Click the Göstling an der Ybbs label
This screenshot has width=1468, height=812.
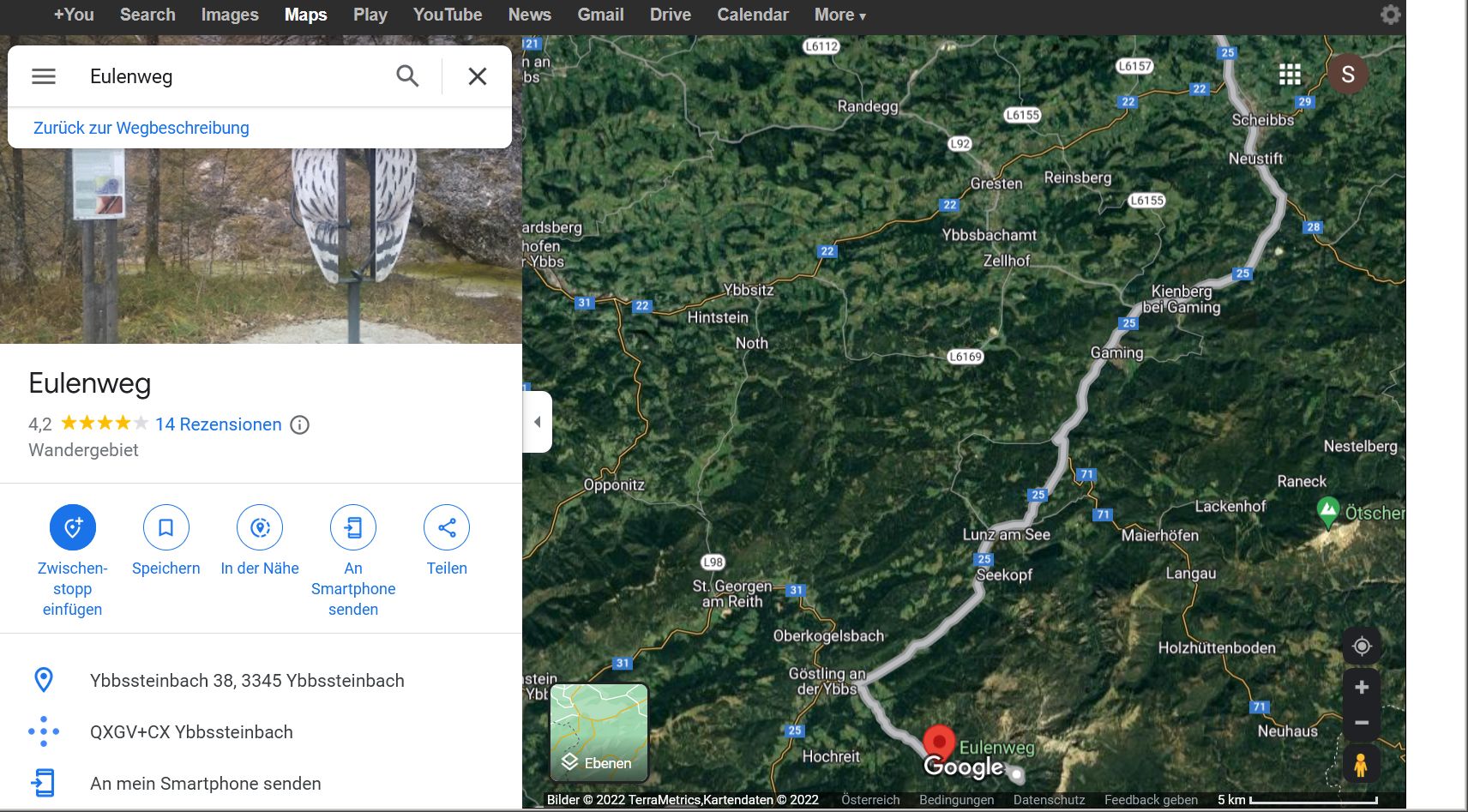click(827, 681)
